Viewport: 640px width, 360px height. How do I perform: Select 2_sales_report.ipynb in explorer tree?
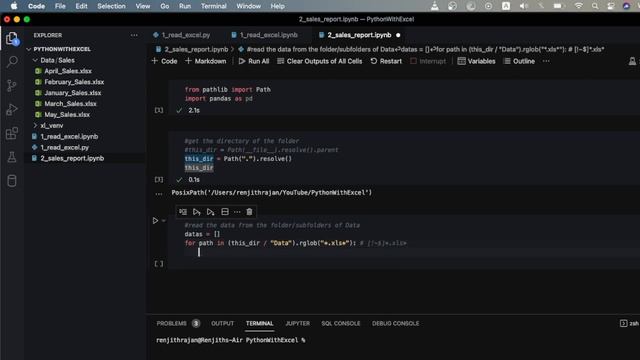pos(72,158)
